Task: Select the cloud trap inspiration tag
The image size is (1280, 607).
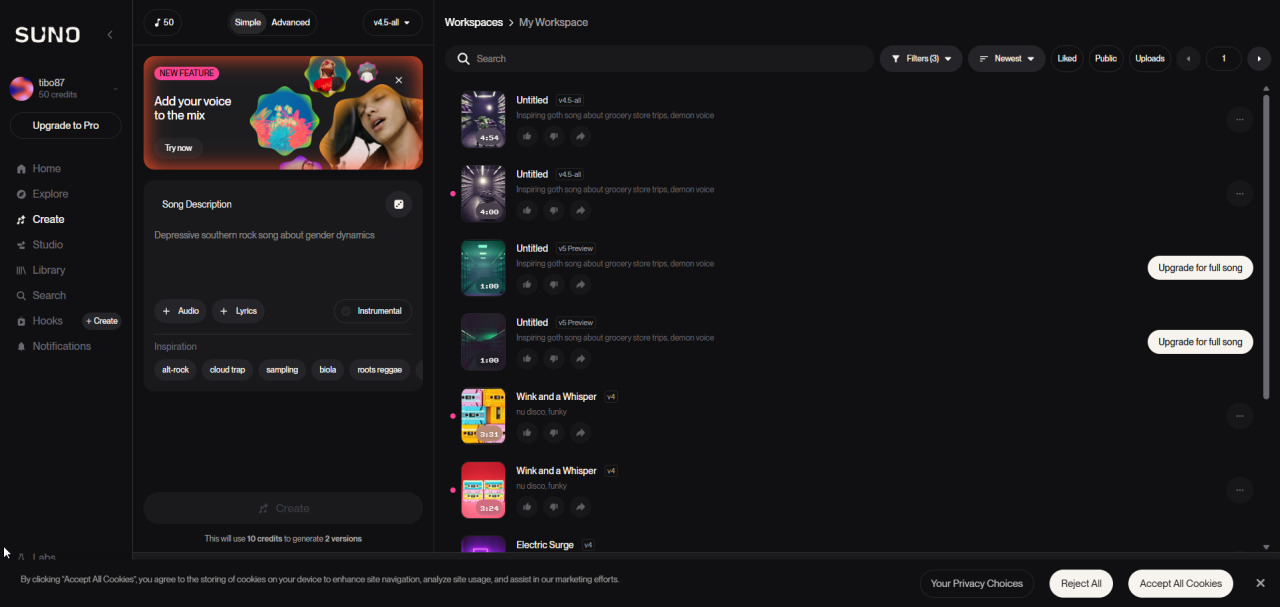Action: click(227, 370)
